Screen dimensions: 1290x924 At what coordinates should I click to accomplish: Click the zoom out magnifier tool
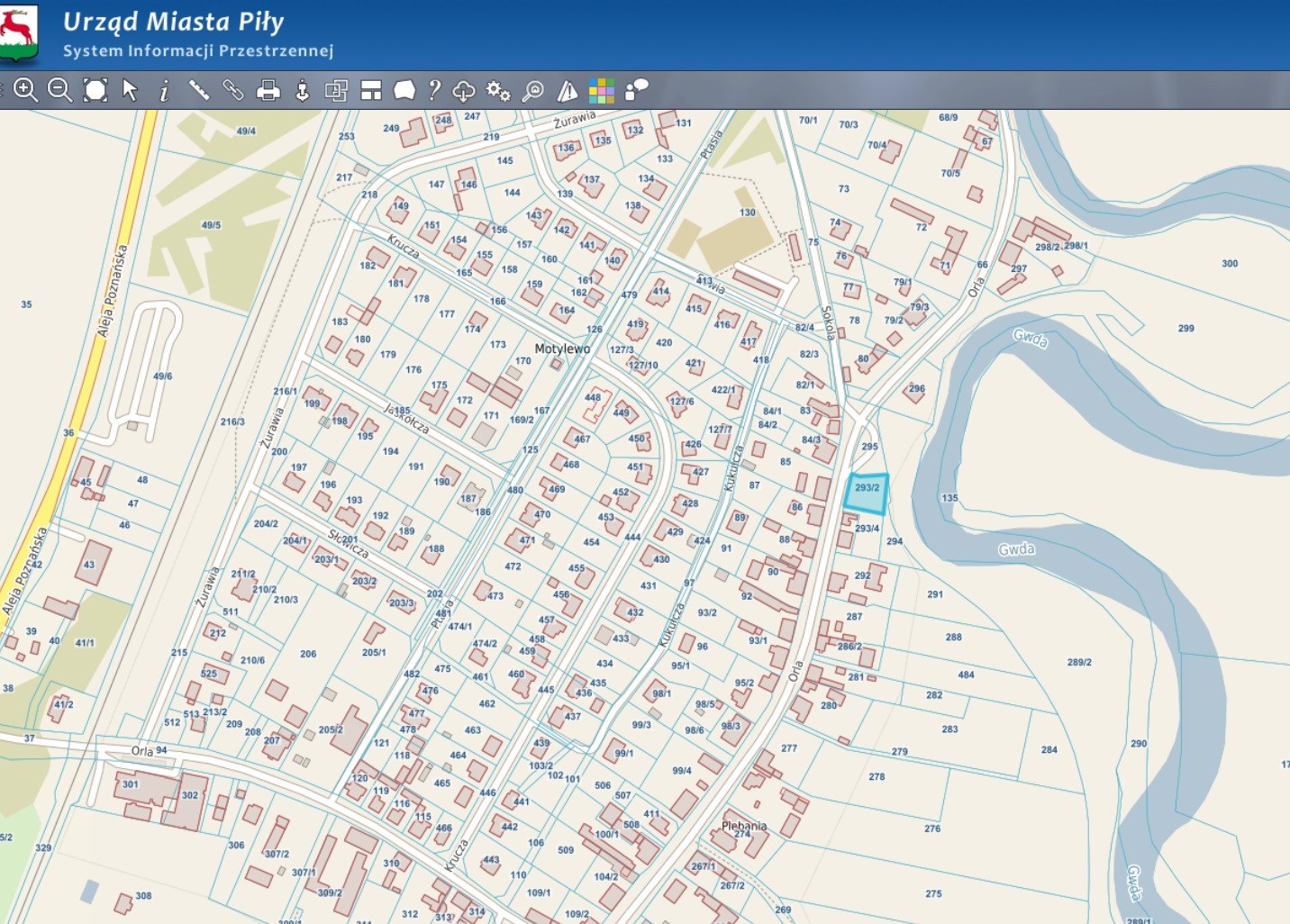pos(59,90)
